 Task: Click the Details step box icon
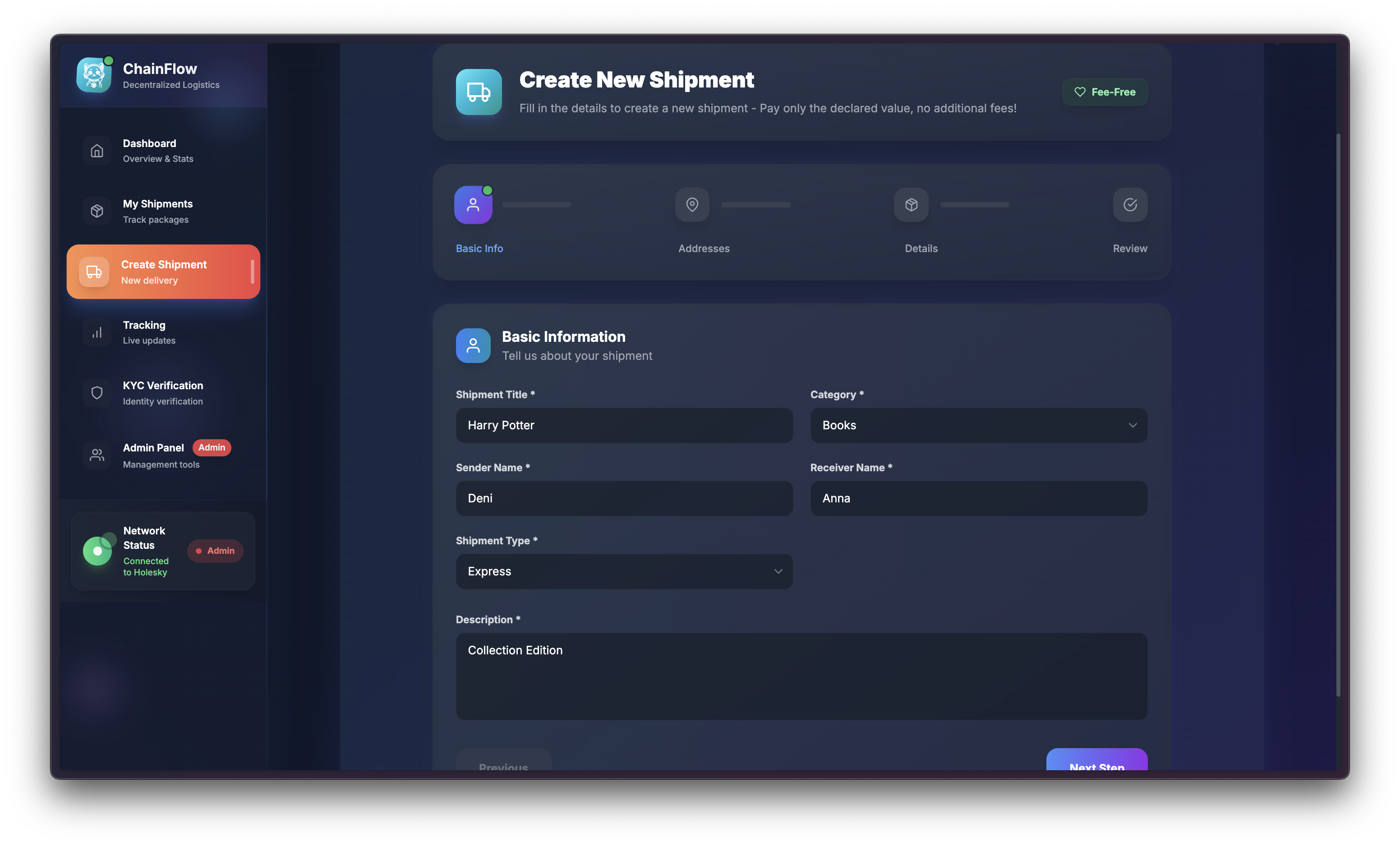click(x=911, y=205)
